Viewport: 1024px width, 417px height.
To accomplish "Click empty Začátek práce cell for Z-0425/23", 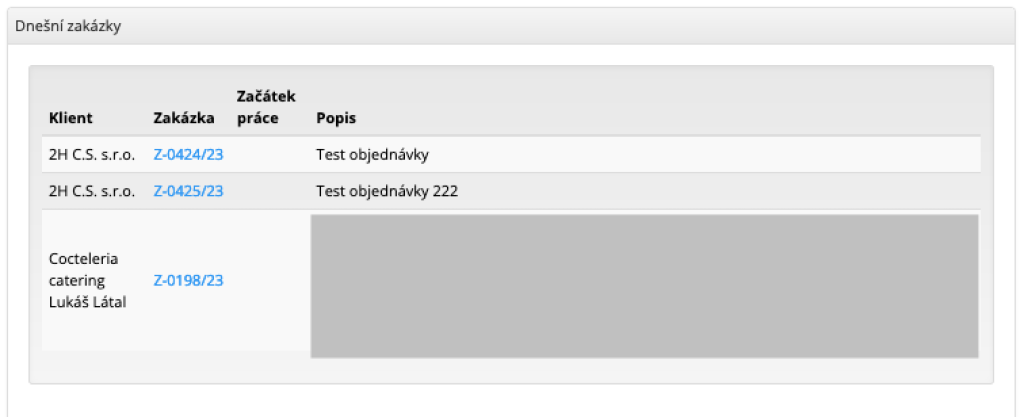I will [269, 191].
